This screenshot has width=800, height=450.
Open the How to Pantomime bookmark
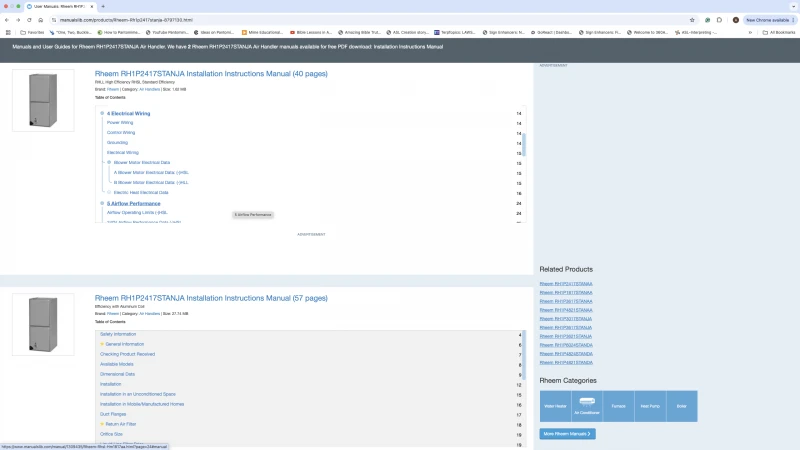(x=118, y=32)
